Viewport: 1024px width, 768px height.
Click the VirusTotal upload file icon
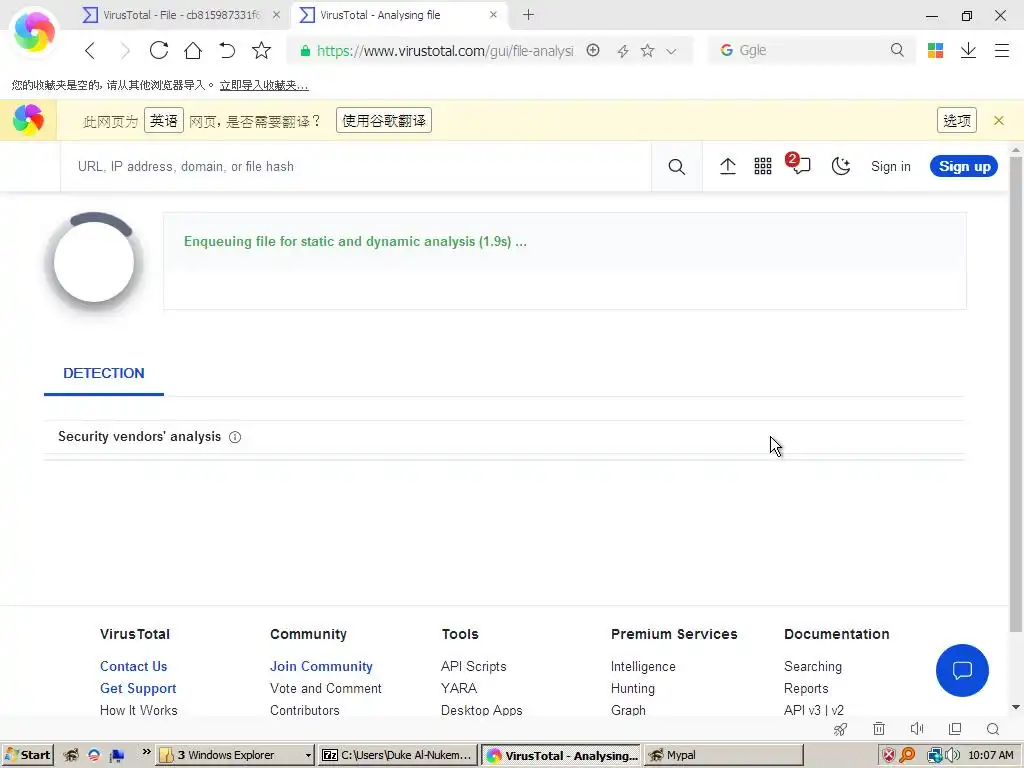coord(728,167)
